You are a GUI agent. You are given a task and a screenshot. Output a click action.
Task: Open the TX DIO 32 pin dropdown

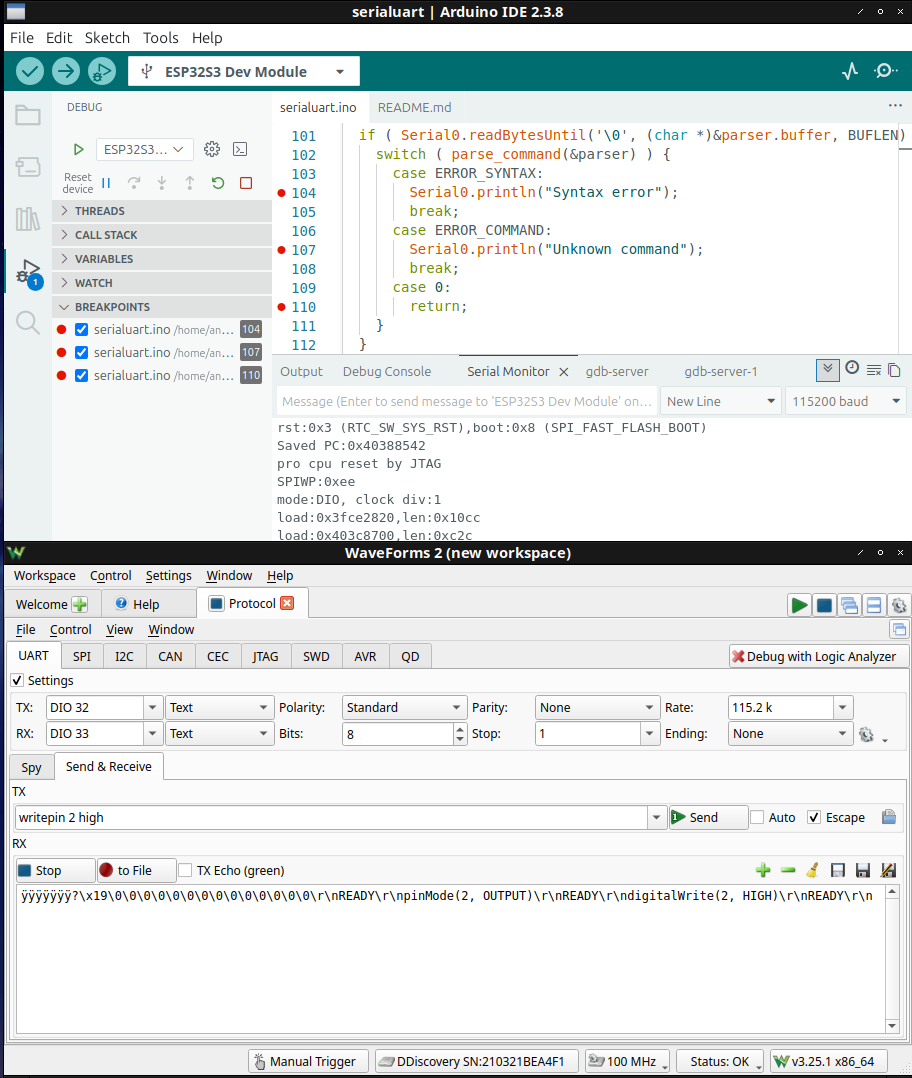tap(153, 707)
